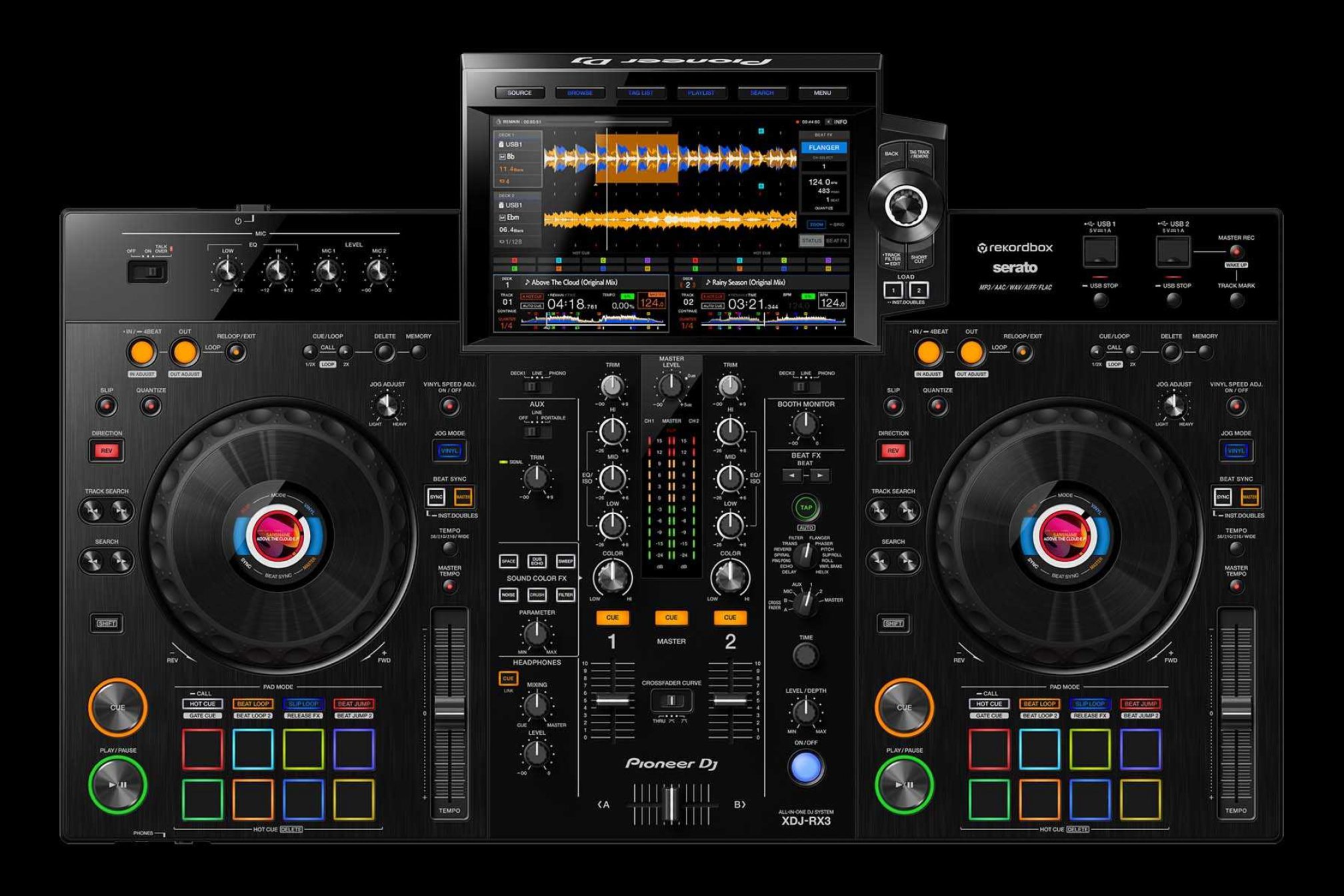
Task: Click LOAD 1 button beside the screen
Action: point(893,290)
